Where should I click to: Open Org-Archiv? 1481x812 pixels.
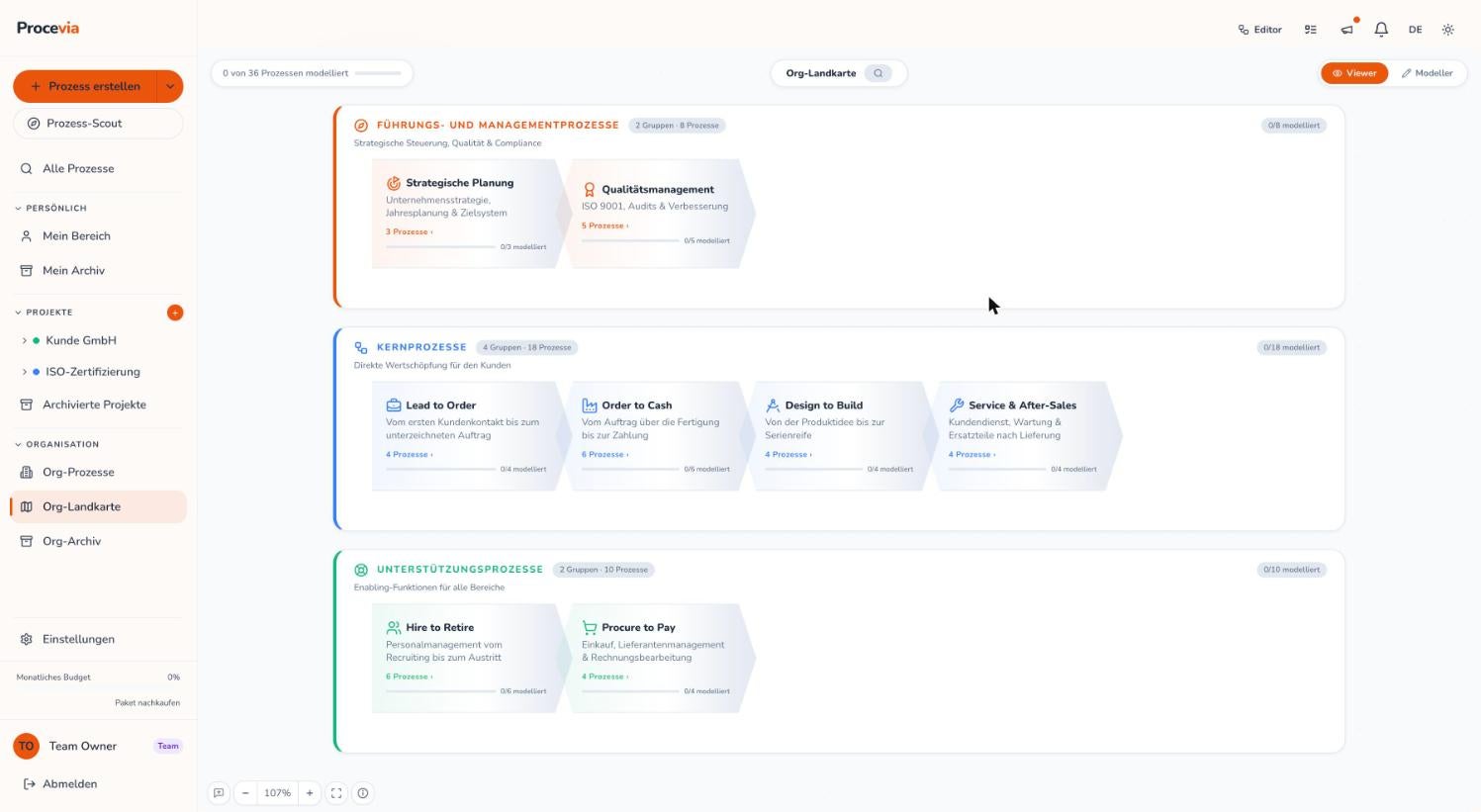point(98,541)
